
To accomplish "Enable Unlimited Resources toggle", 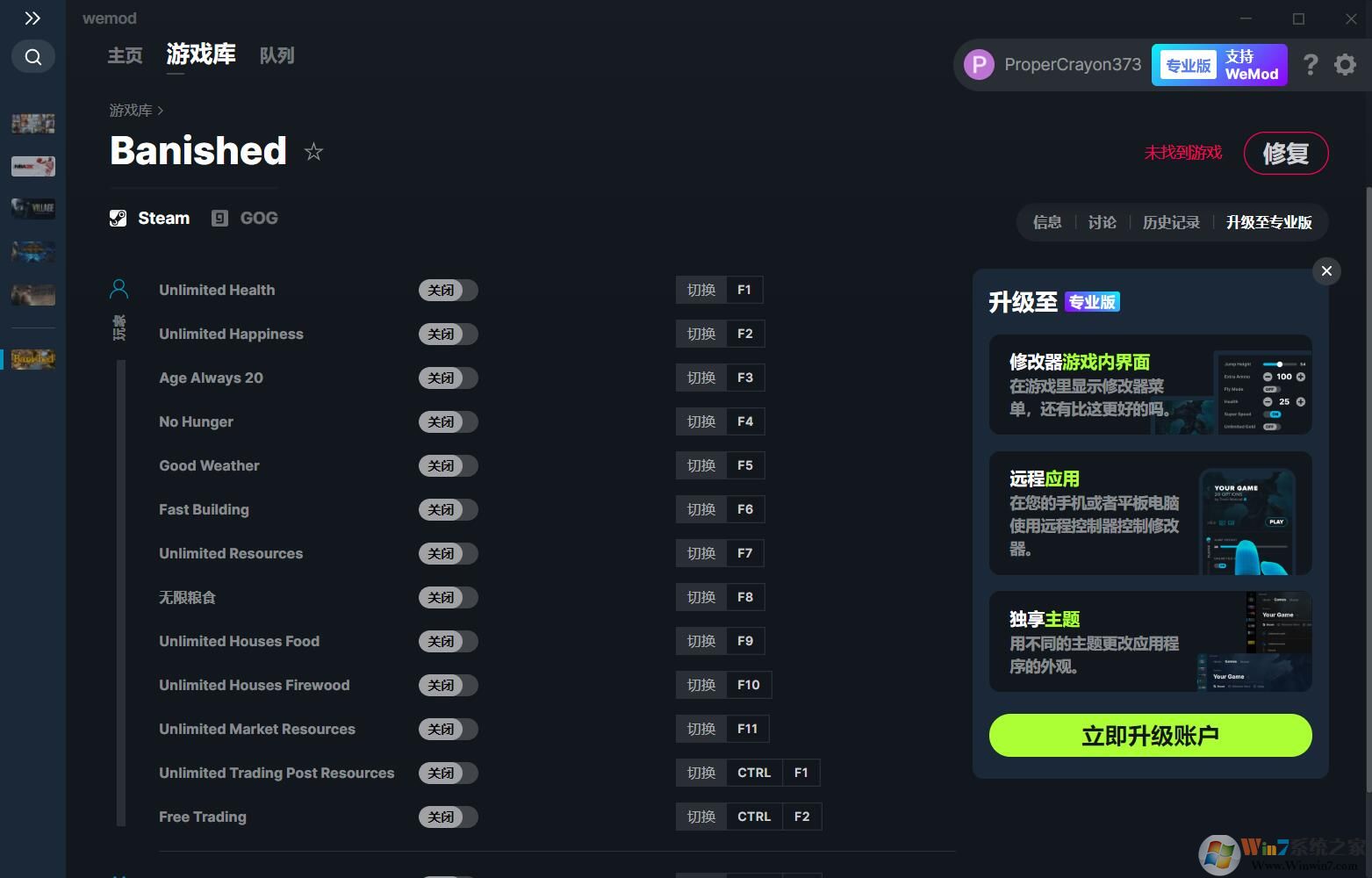I will pyautogui.click(x=448, y=554).
